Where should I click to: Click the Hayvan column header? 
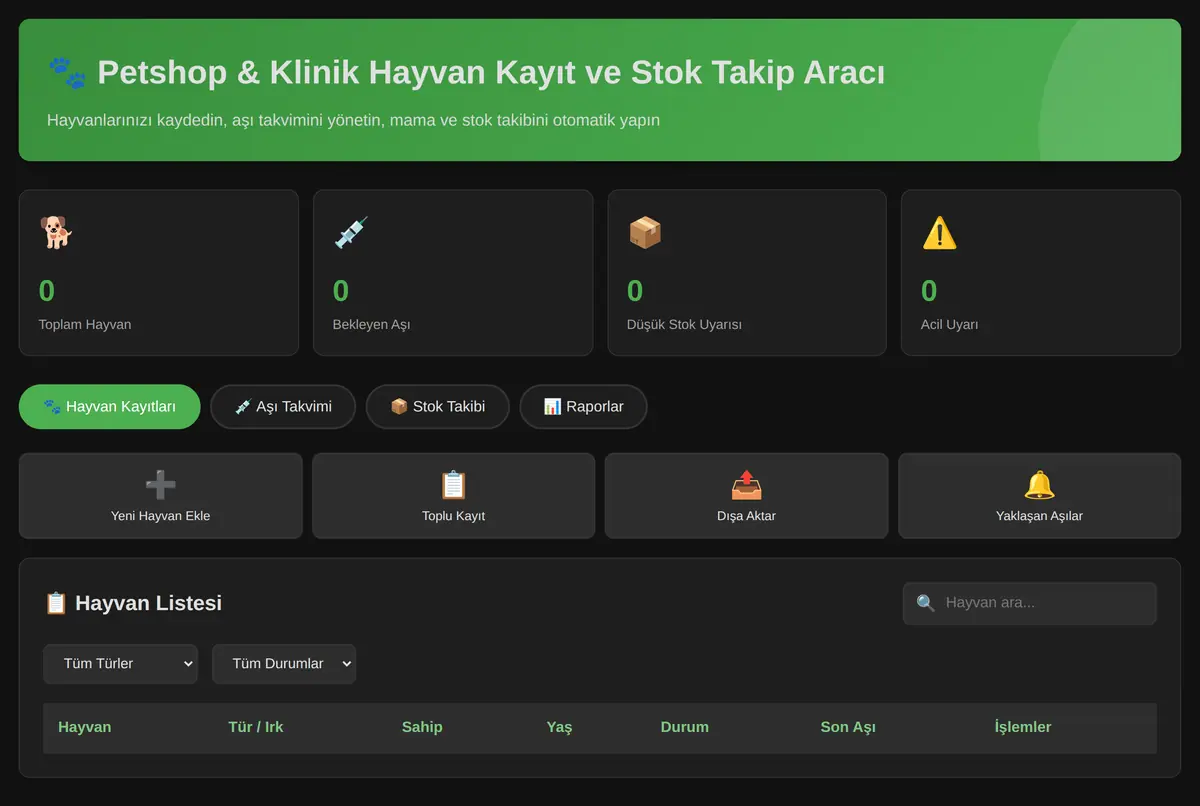tap(85, 727)
